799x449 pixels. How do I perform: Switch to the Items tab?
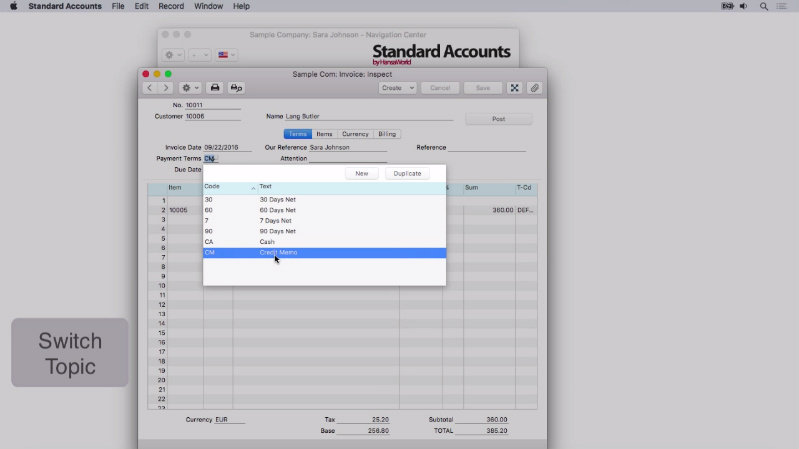(324, 134)
